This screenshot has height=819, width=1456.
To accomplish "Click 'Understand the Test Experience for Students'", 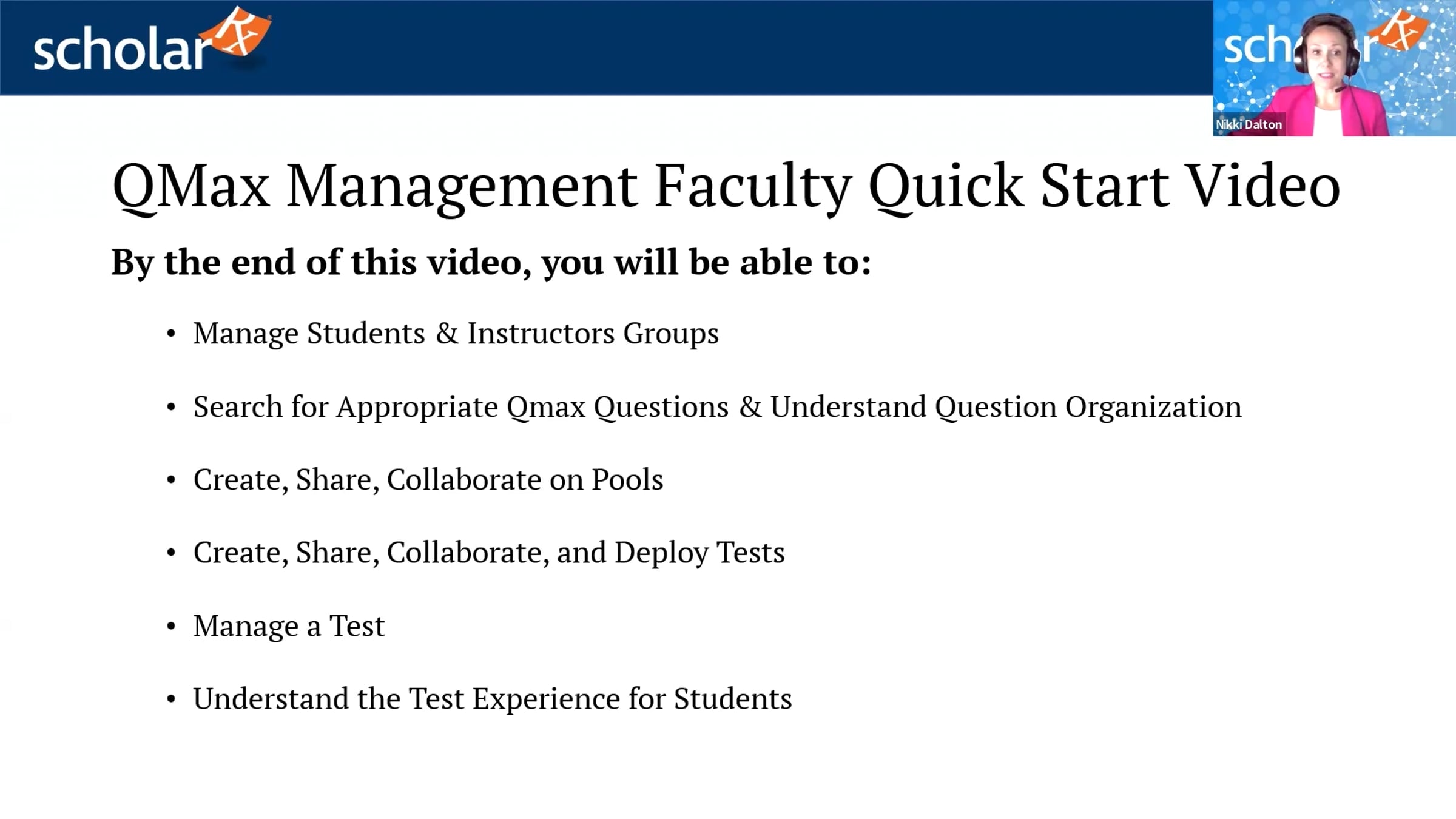I will coord(492,699).
